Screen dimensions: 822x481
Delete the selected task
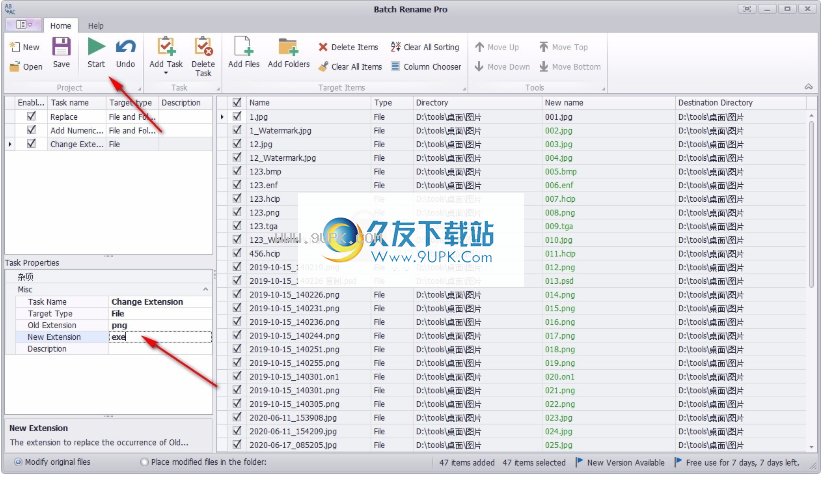coord(203,57)
